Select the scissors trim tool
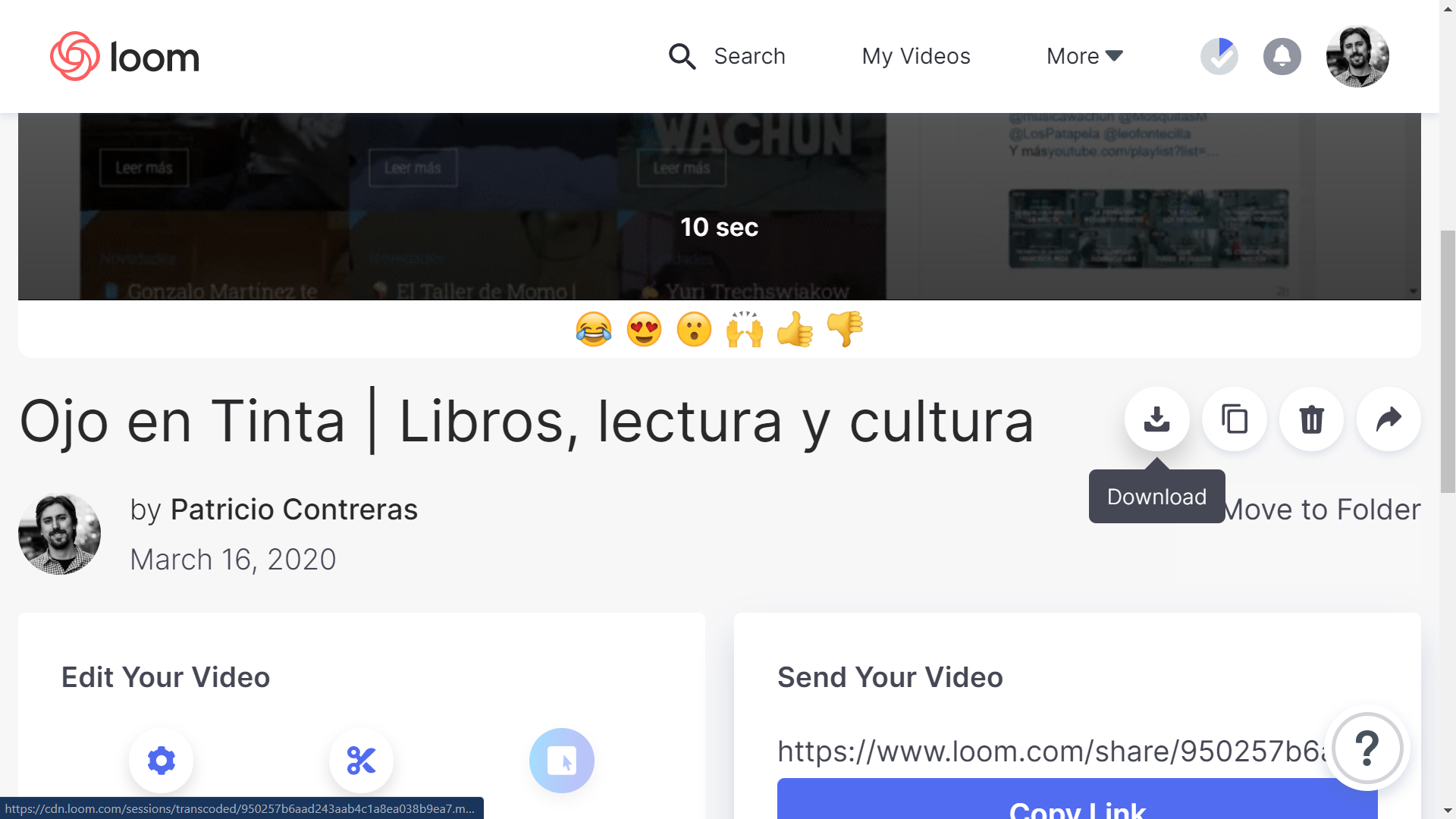 pyautogui.click(x=361, y=760)
